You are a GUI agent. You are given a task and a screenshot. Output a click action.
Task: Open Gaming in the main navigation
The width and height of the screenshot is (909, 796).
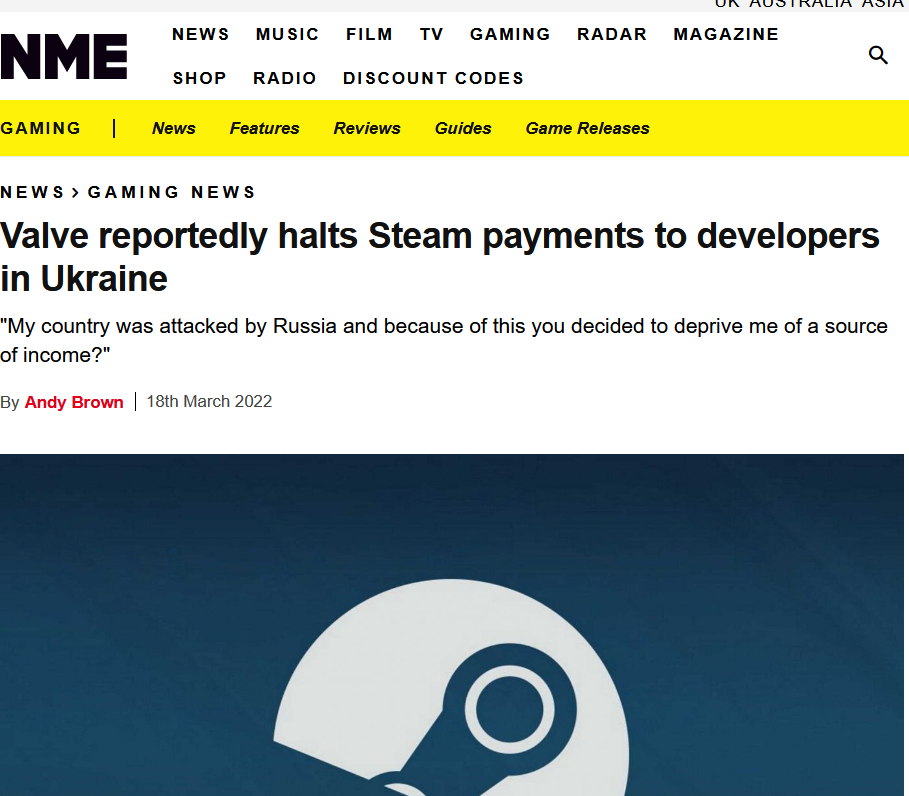[510, 34]
